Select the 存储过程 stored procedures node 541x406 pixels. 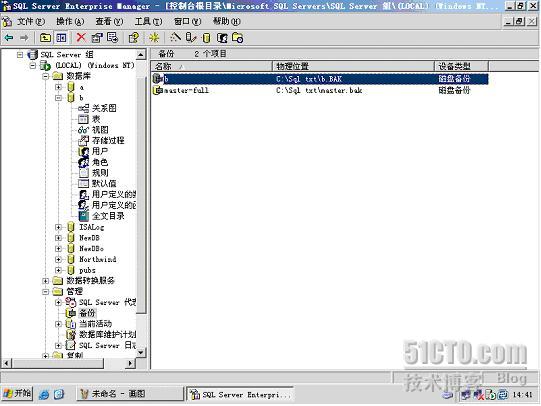[108, 140]
